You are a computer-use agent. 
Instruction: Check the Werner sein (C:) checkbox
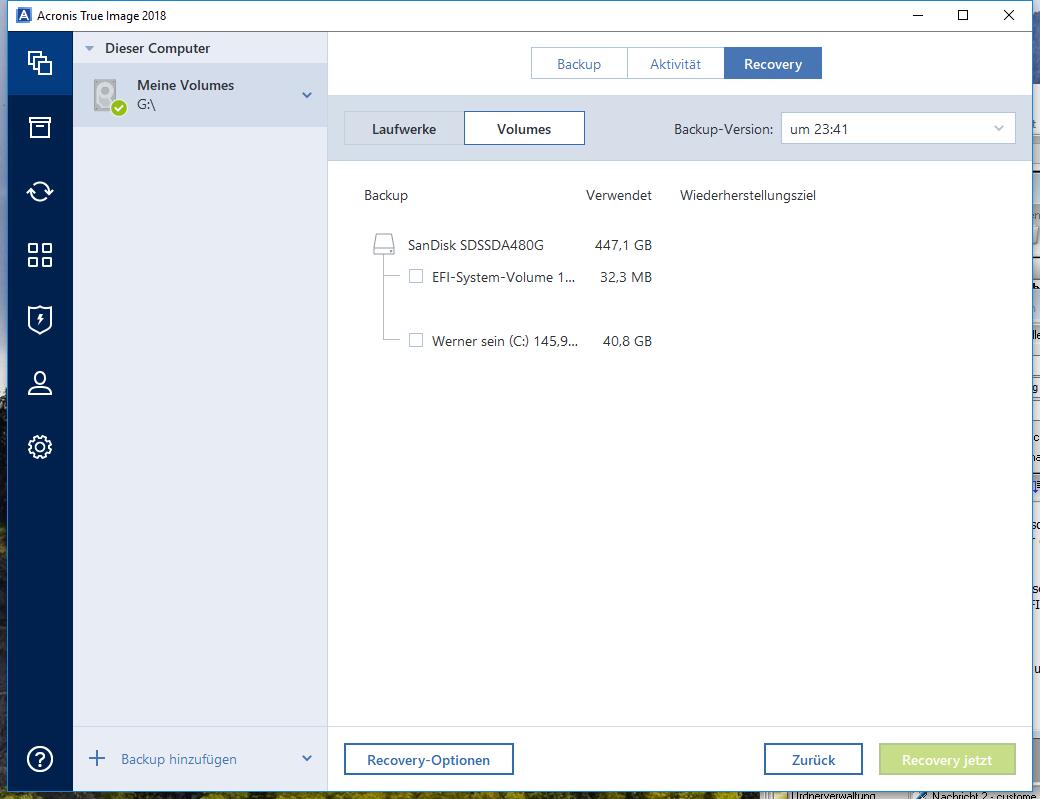point(416,340)
